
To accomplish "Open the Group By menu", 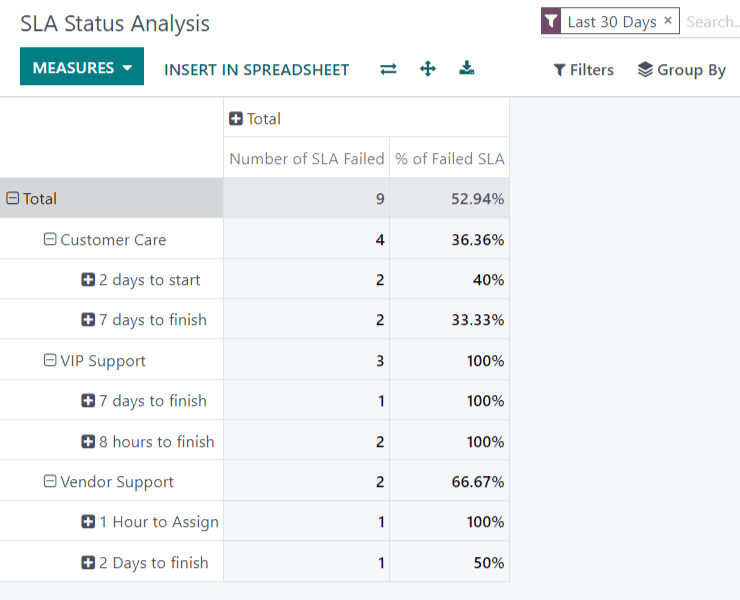I will click(682, 70).
